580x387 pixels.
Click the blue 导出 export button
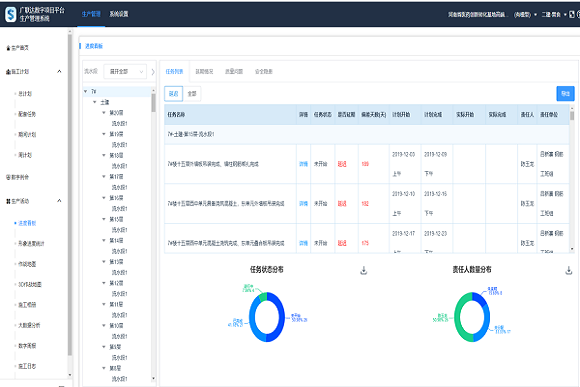click(x=565, y=94)
